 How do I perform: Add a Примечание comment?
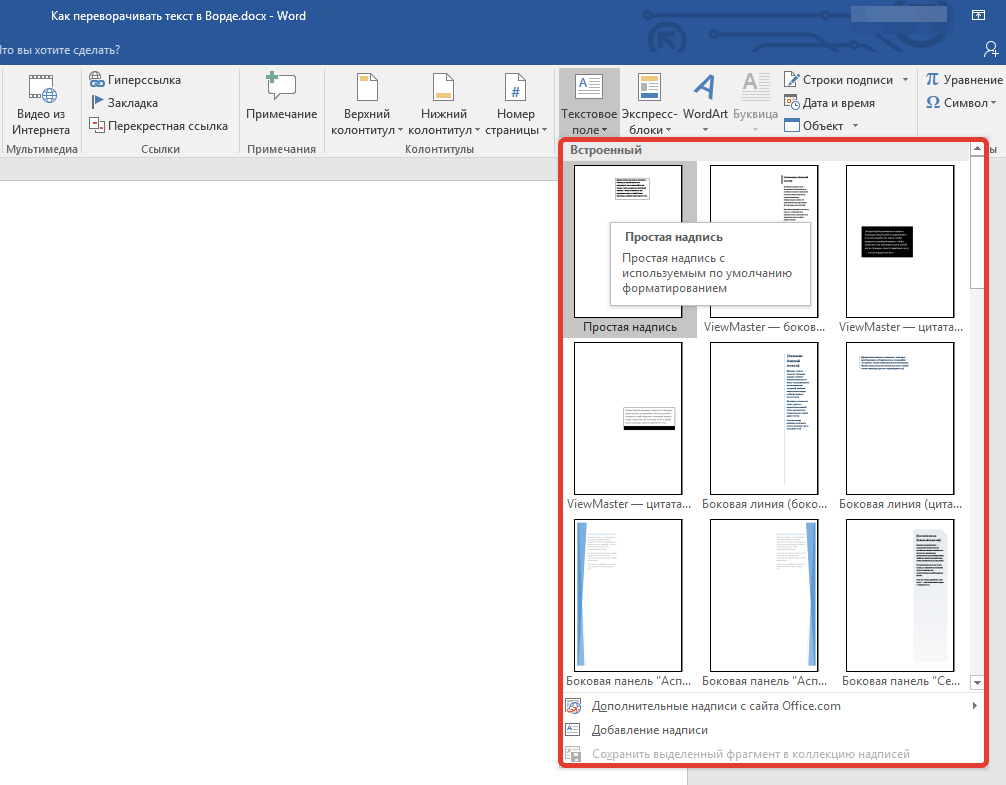[x=281, y=96]
